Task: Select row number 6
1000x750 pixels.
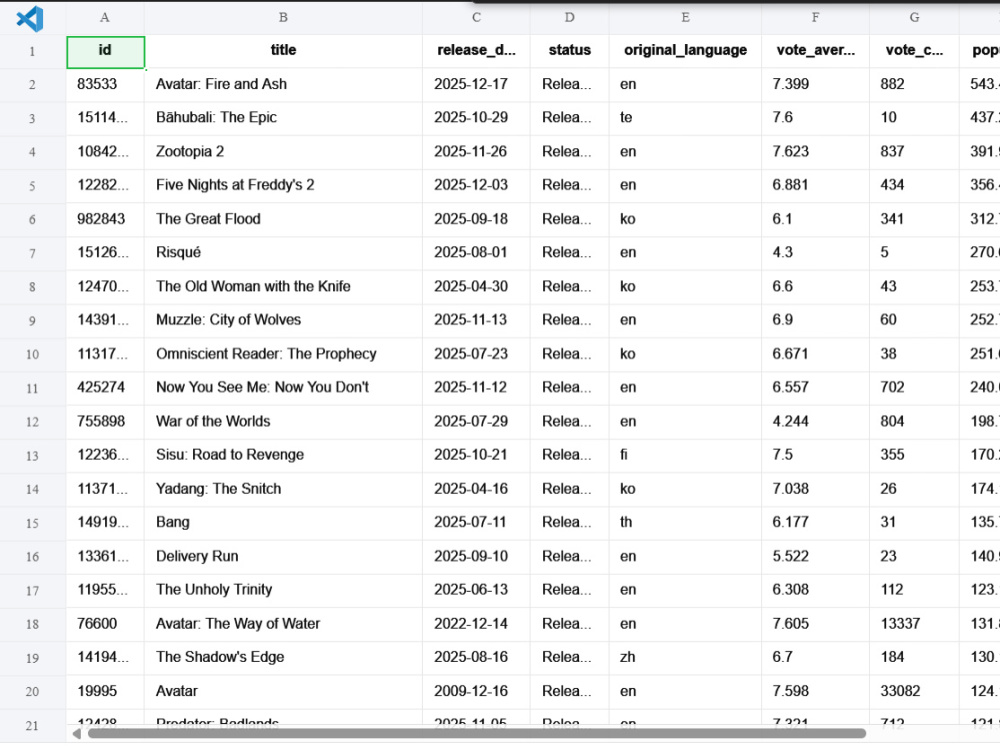Action: coord(33,219)
